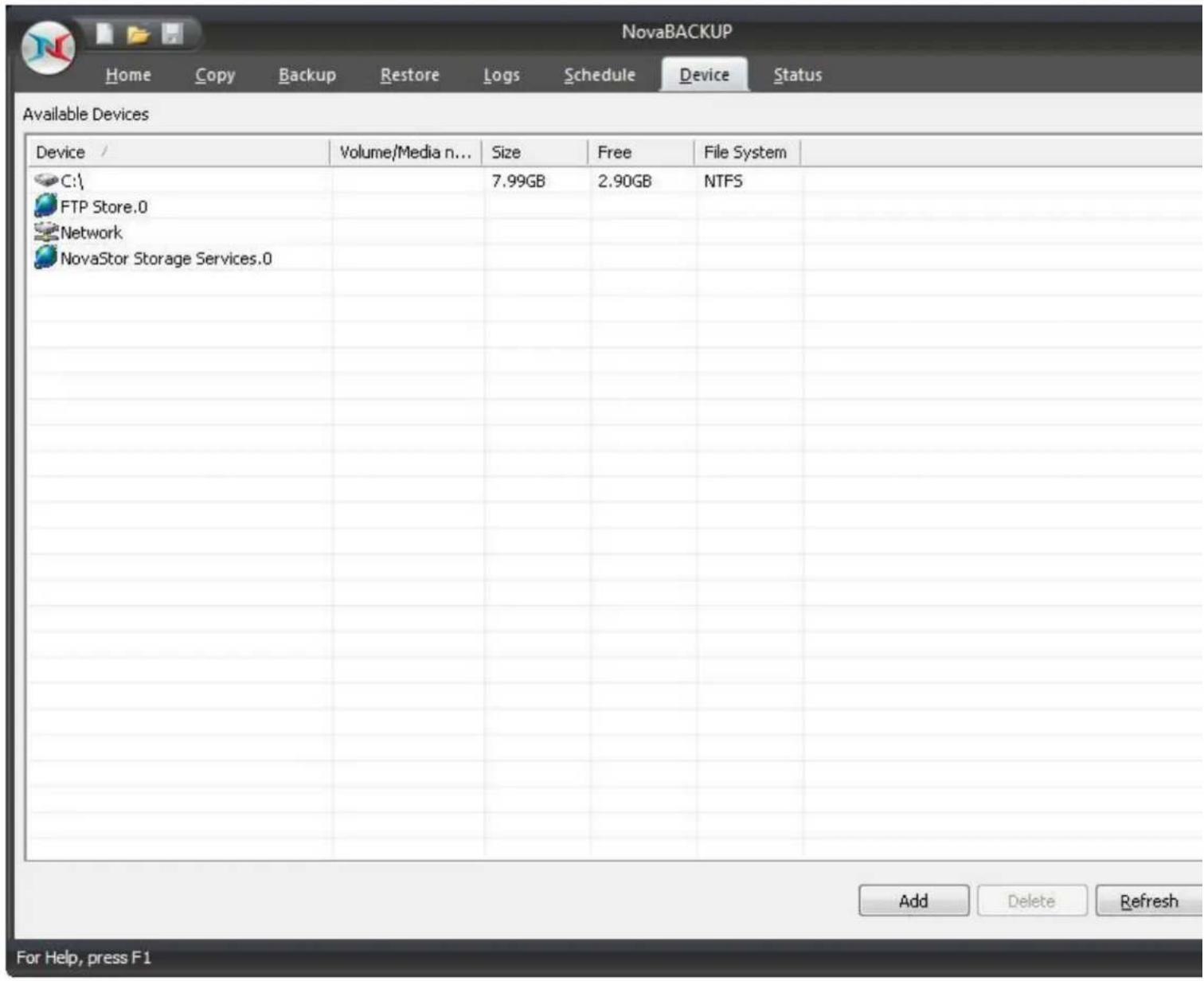Screen dimensions: 1204x981
Task: Sort by Volume/Media name column header
Action: pos(405,152)
